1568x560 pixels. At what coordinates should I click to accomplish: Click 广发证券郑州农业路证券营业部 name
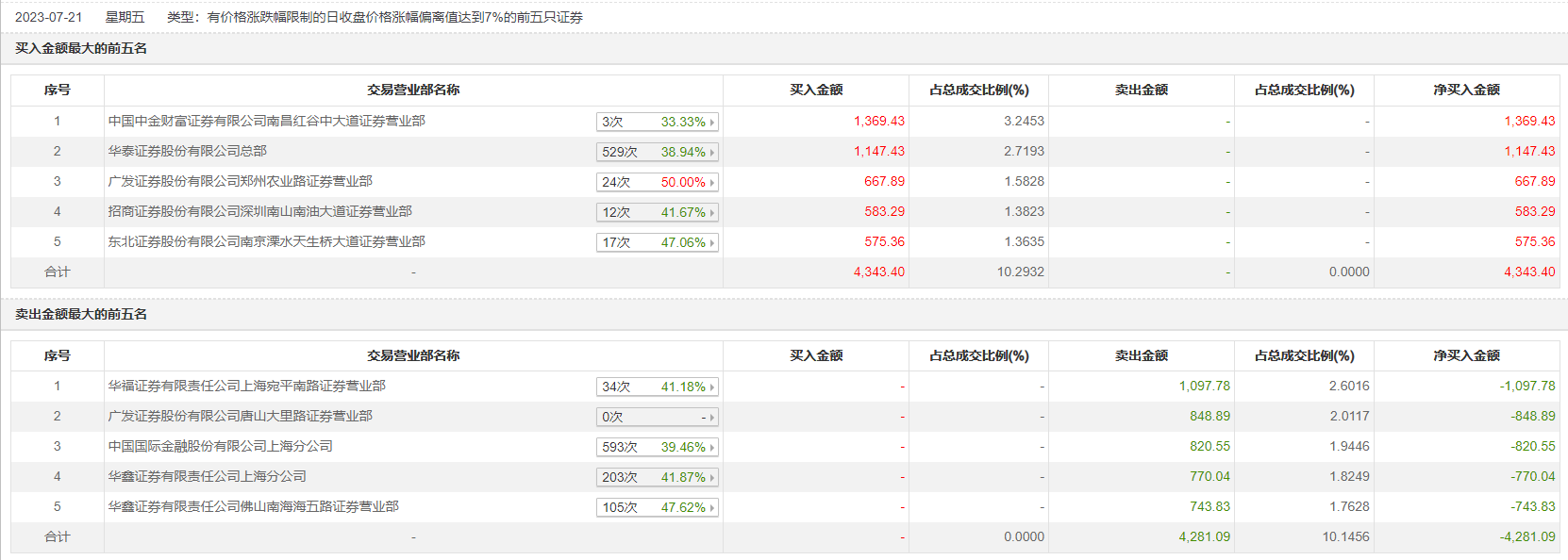(x=240, y=182)
